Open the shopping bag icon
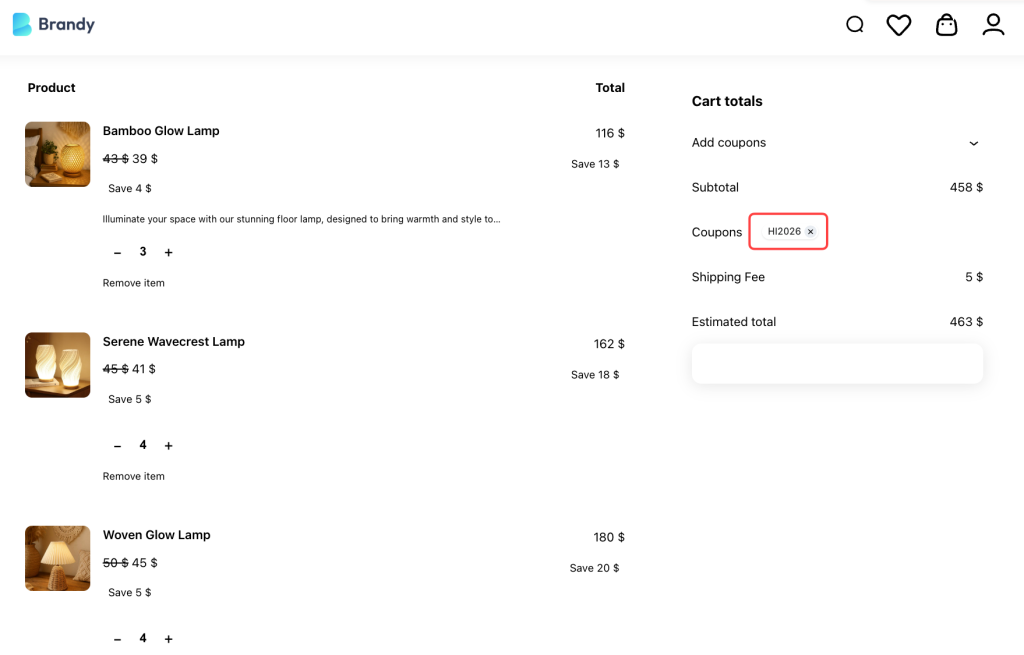This screenshot has width=1024, height=655. click(x=946, y=24)
